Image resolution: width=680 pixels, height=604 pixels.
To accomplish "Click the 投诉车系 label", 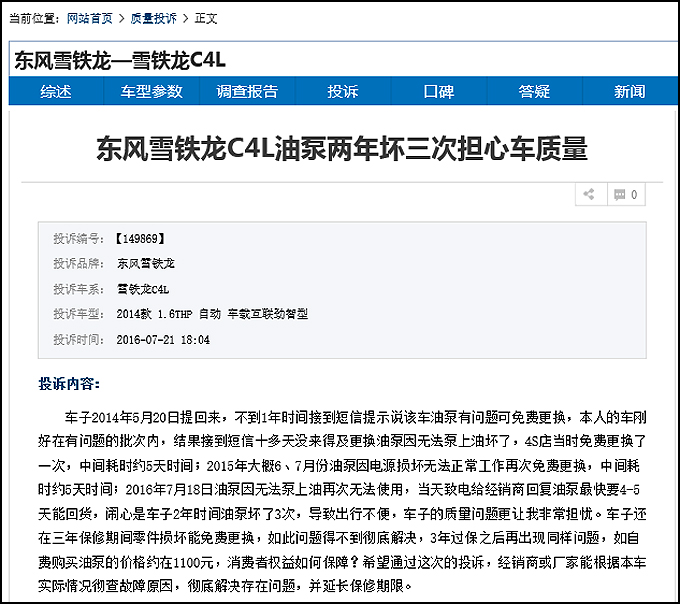I will coord(78,289).
